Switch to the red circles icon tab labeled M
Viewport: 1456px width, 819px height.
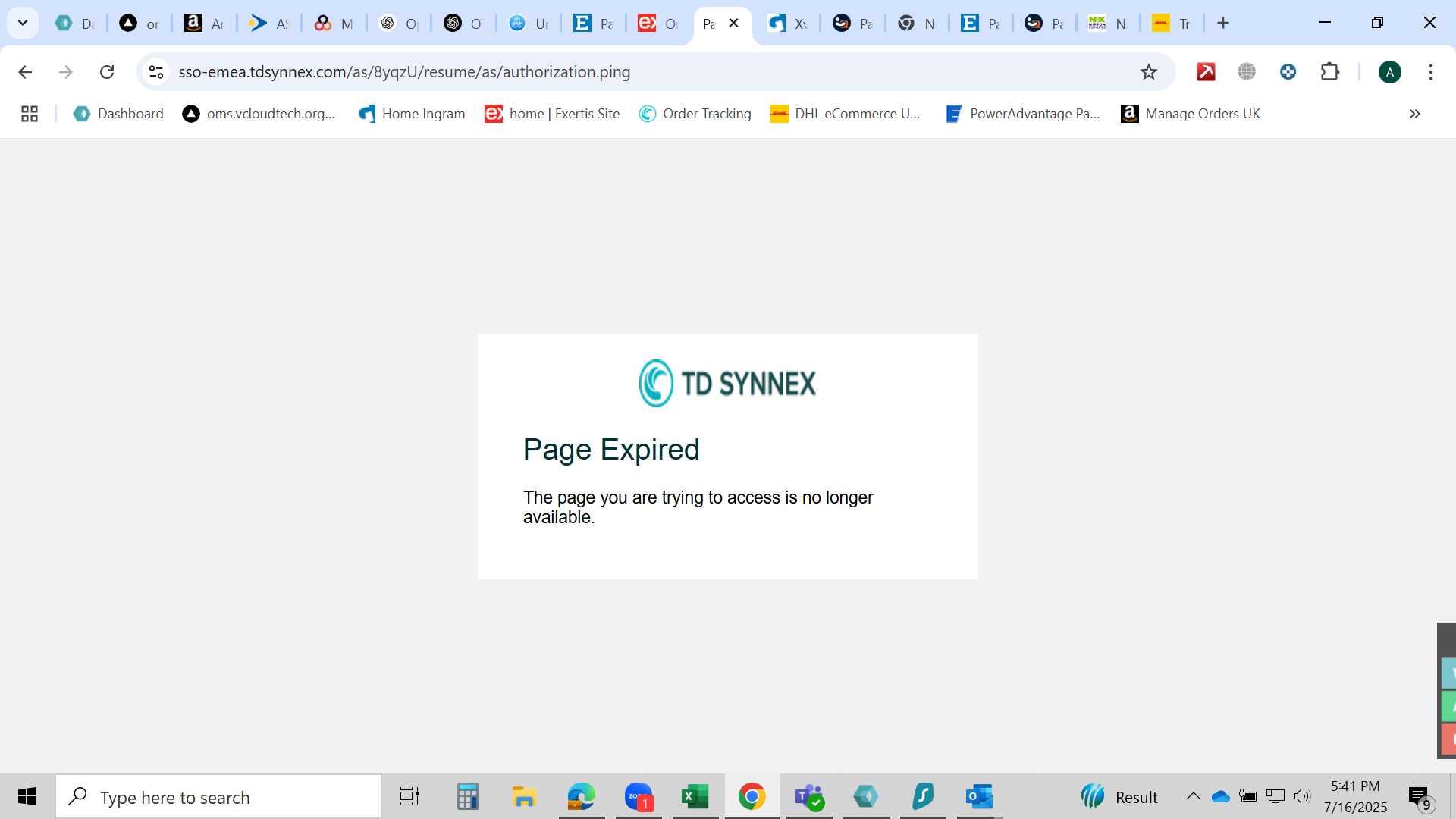point(334,24)
